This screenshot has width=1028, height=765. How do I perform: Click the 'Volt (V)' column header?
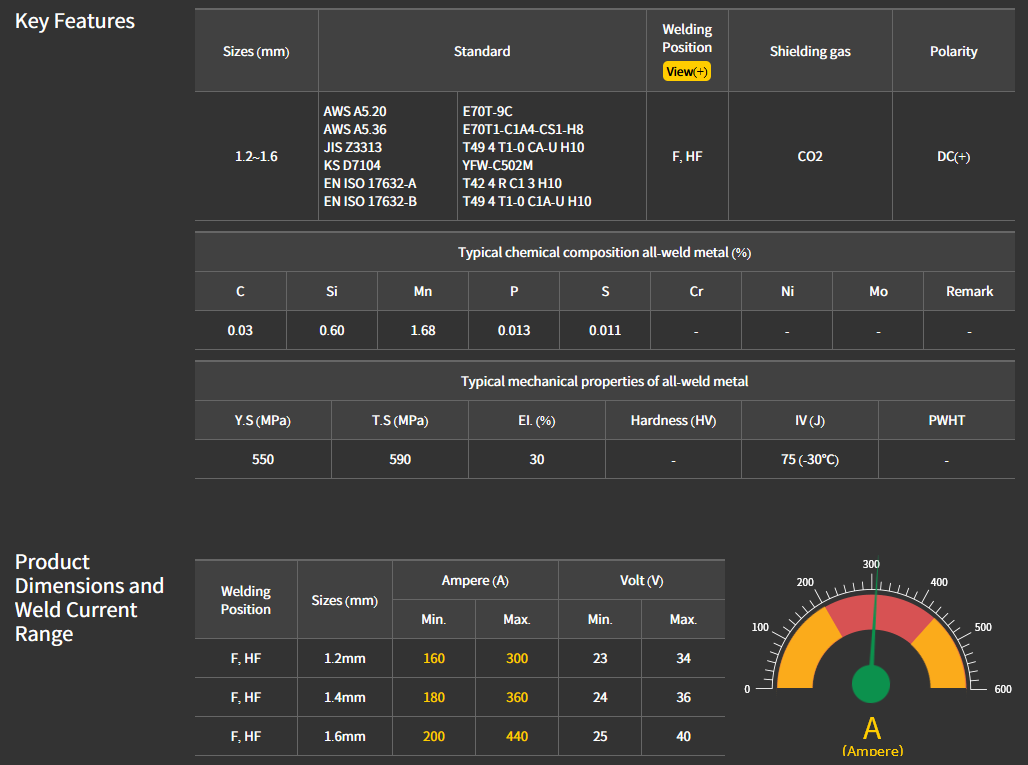point(641,580)
